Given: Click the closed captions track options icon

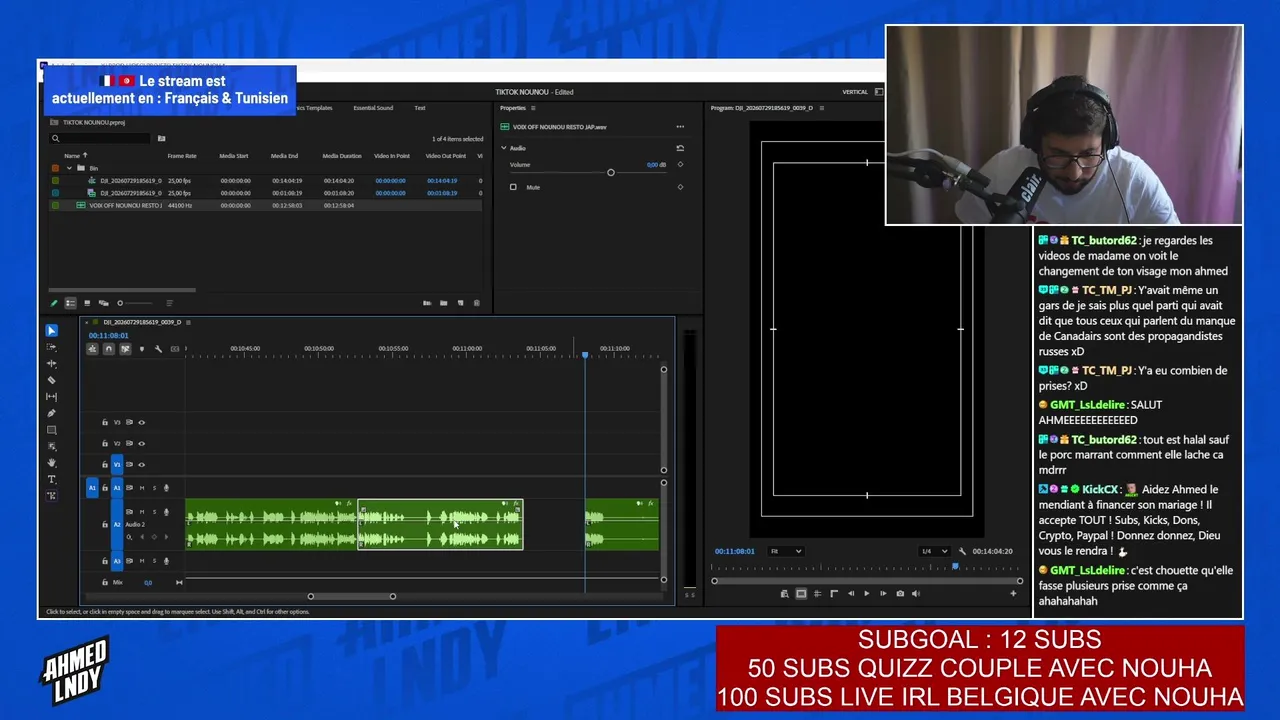Looking at the screenshot, I should pos(175,349).
